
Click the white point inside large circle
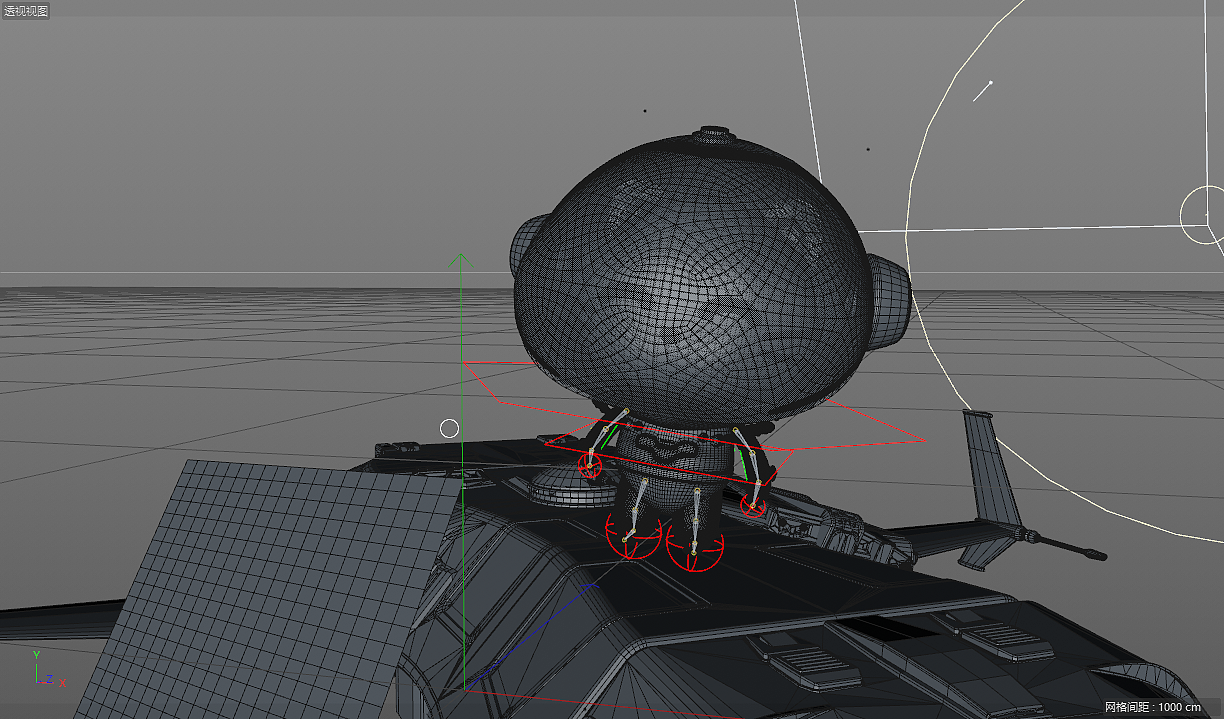coord(990,83)
